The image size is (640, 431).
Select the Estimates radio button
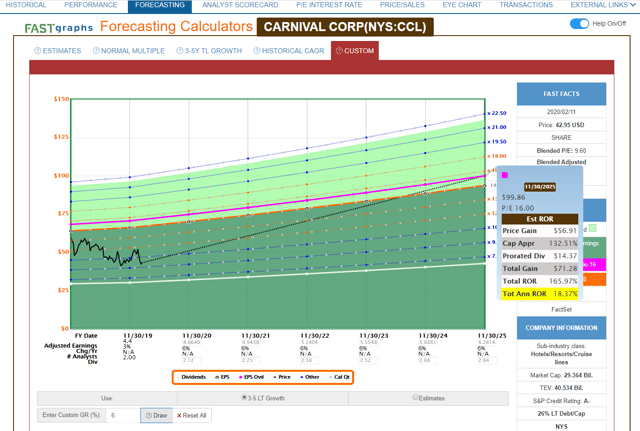click(415, 397)
